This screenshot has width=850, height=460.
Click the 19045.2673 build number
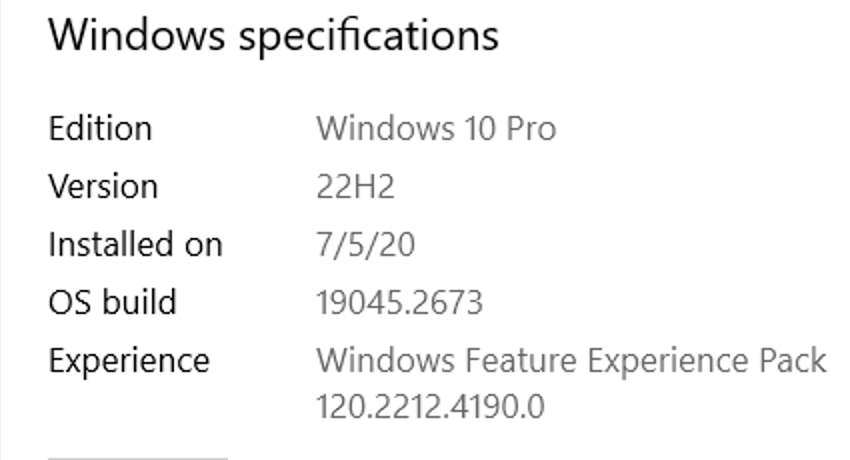(x=400, y=302)
